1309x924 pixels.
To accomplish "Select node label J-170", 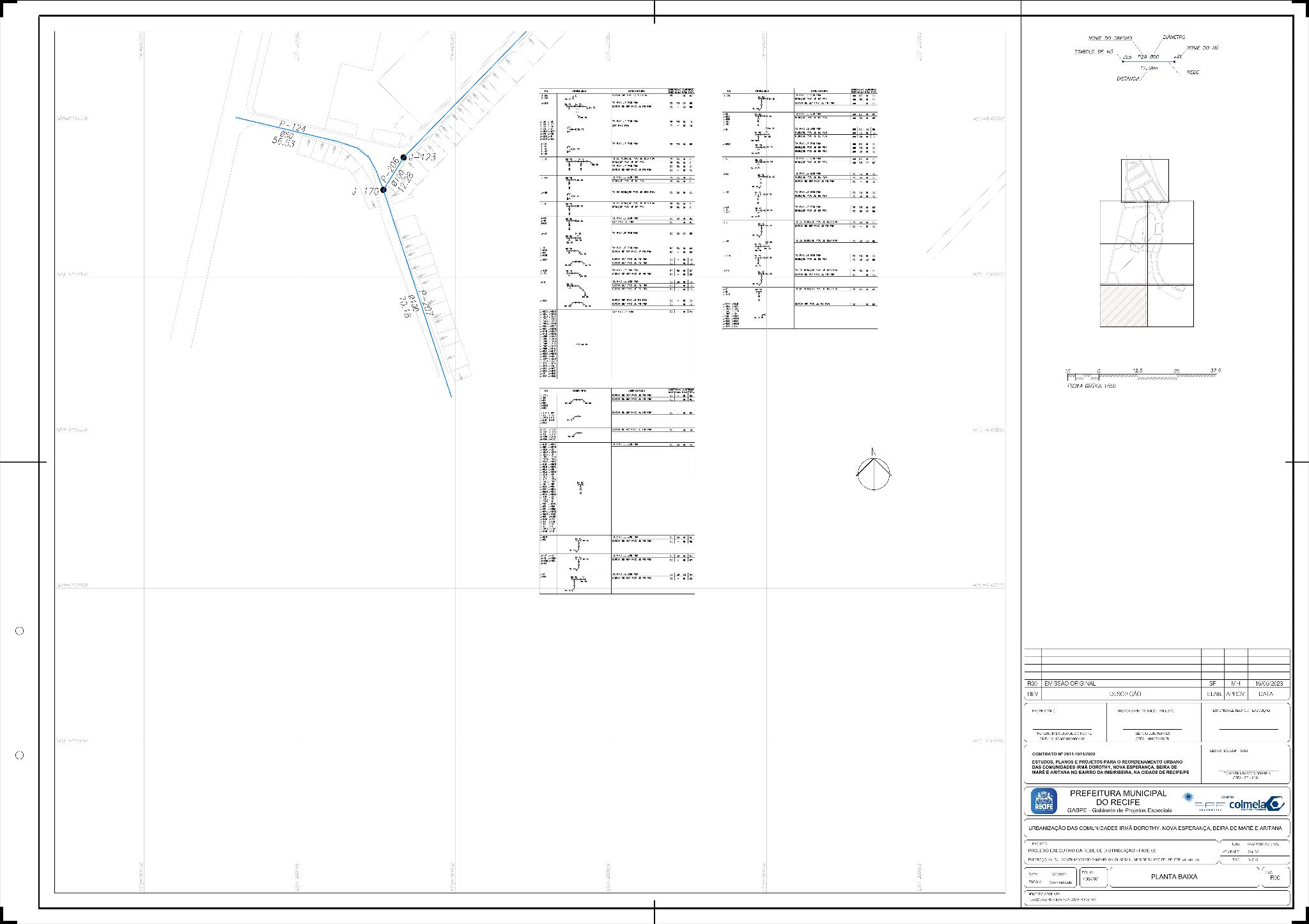I will coord(365,191).
